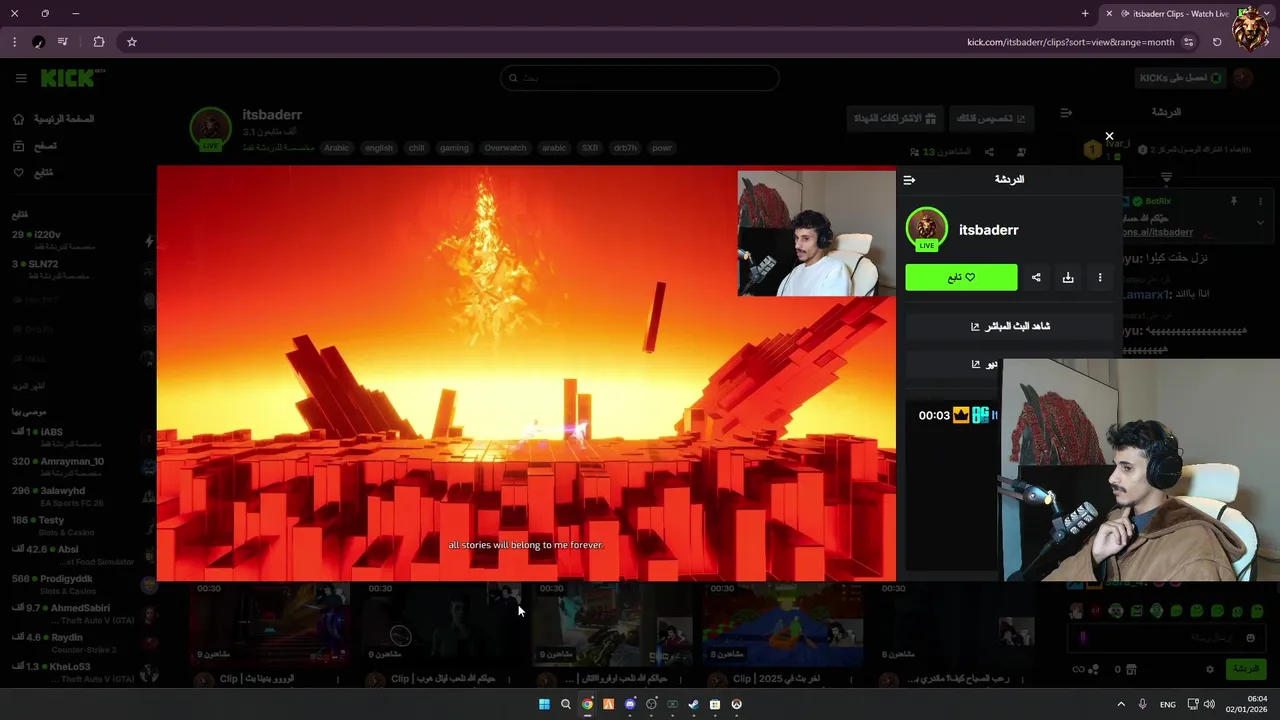Open Overwatch icon on the taskbar
Screen dimensions: 1280x720
click(737, 704)
